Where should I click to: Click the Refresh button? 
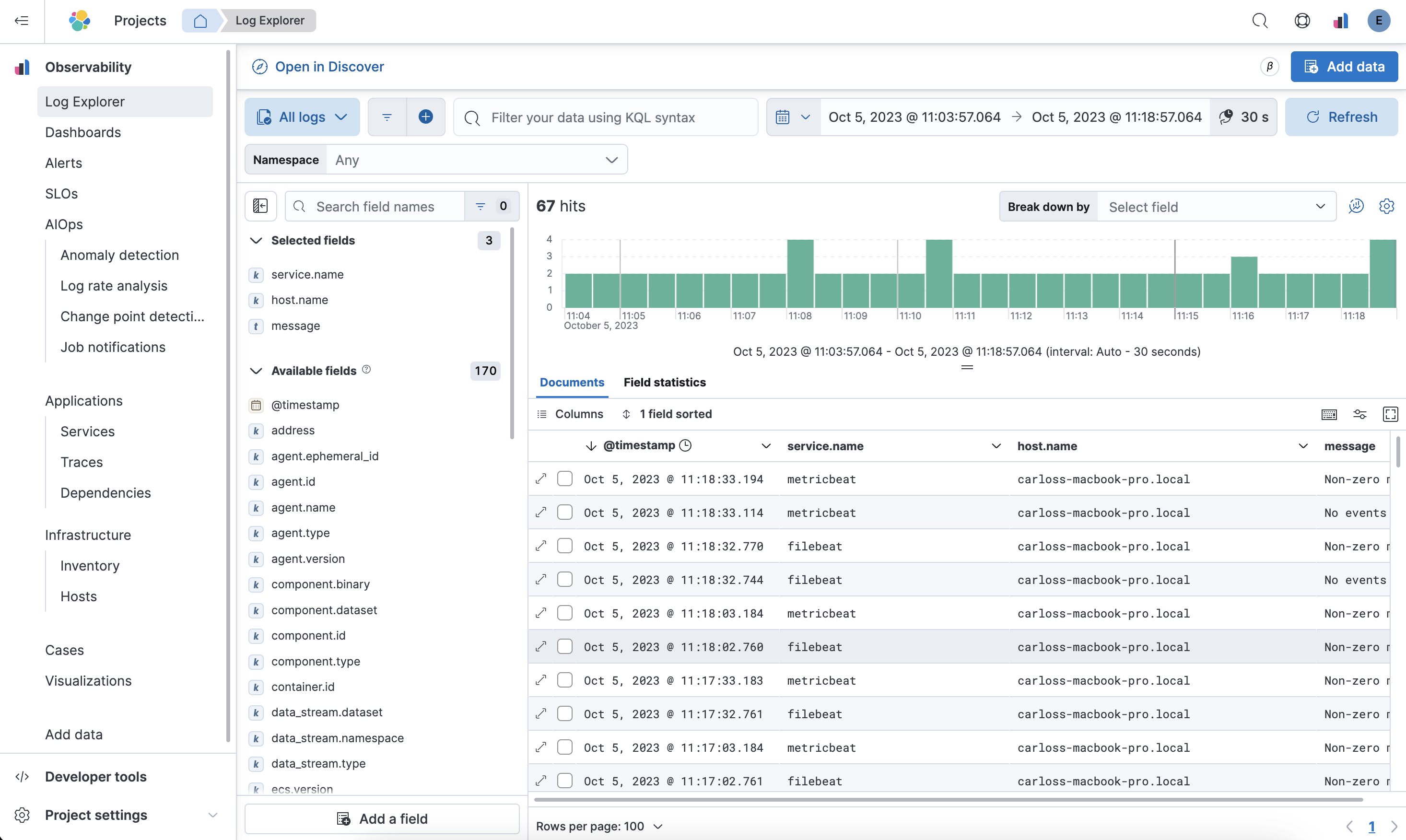[x=1341, y=117]
